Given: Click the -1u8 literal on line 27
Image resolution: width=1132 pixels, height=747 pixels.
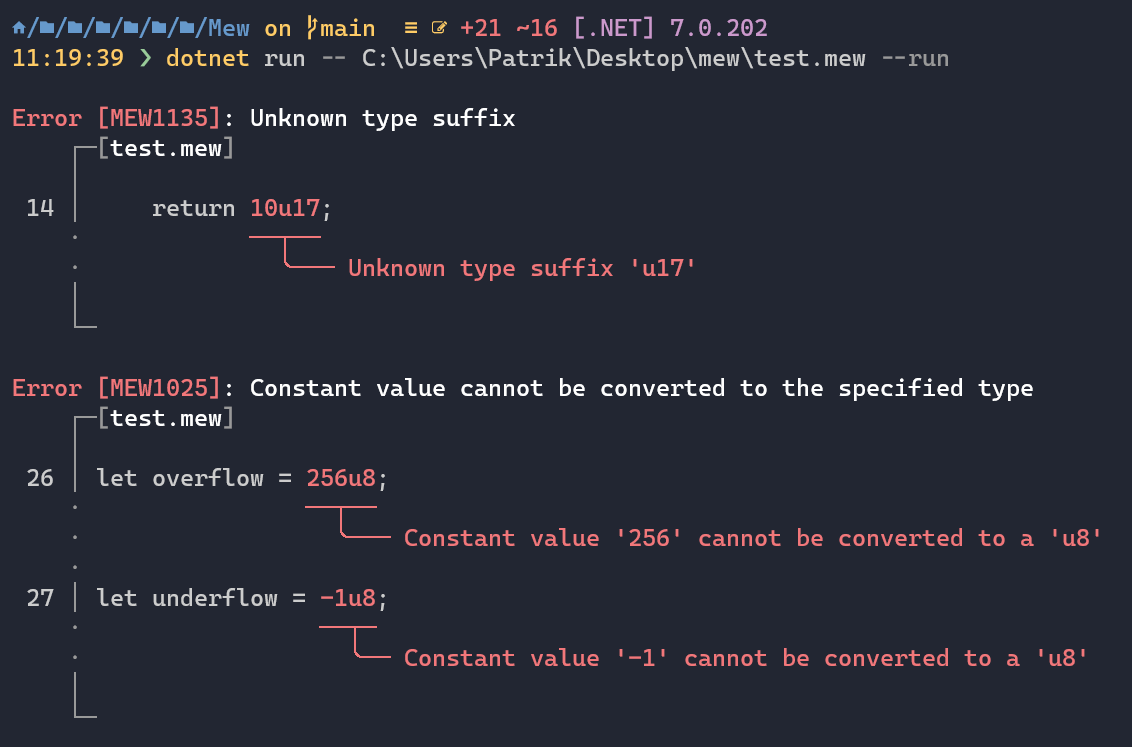Looking at the screenshot, I should point(348,598).
